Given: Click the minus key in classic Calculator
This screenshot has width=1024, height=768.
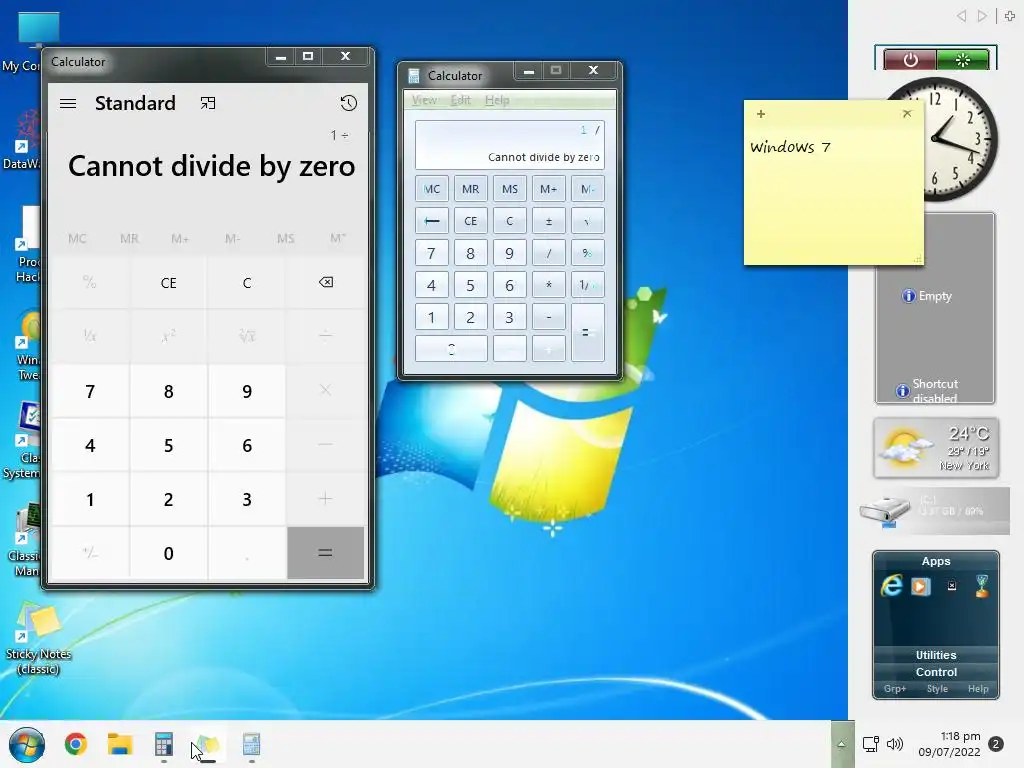Looking at the screenshot, I should point(549,317).
